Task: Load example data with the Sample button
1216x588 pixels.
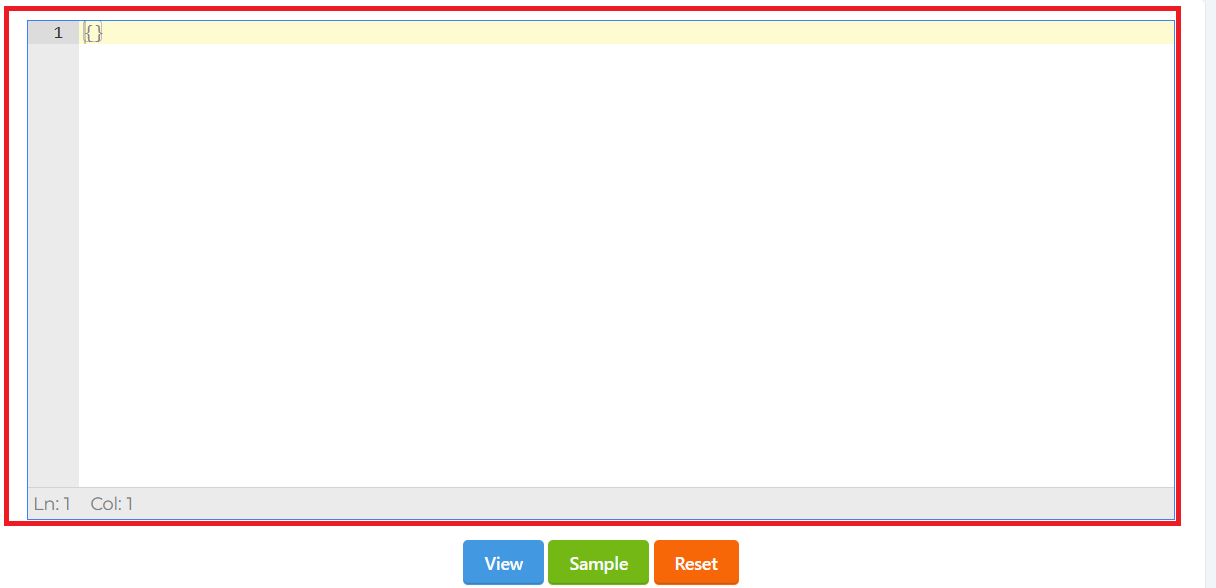Action: point(598,563)
